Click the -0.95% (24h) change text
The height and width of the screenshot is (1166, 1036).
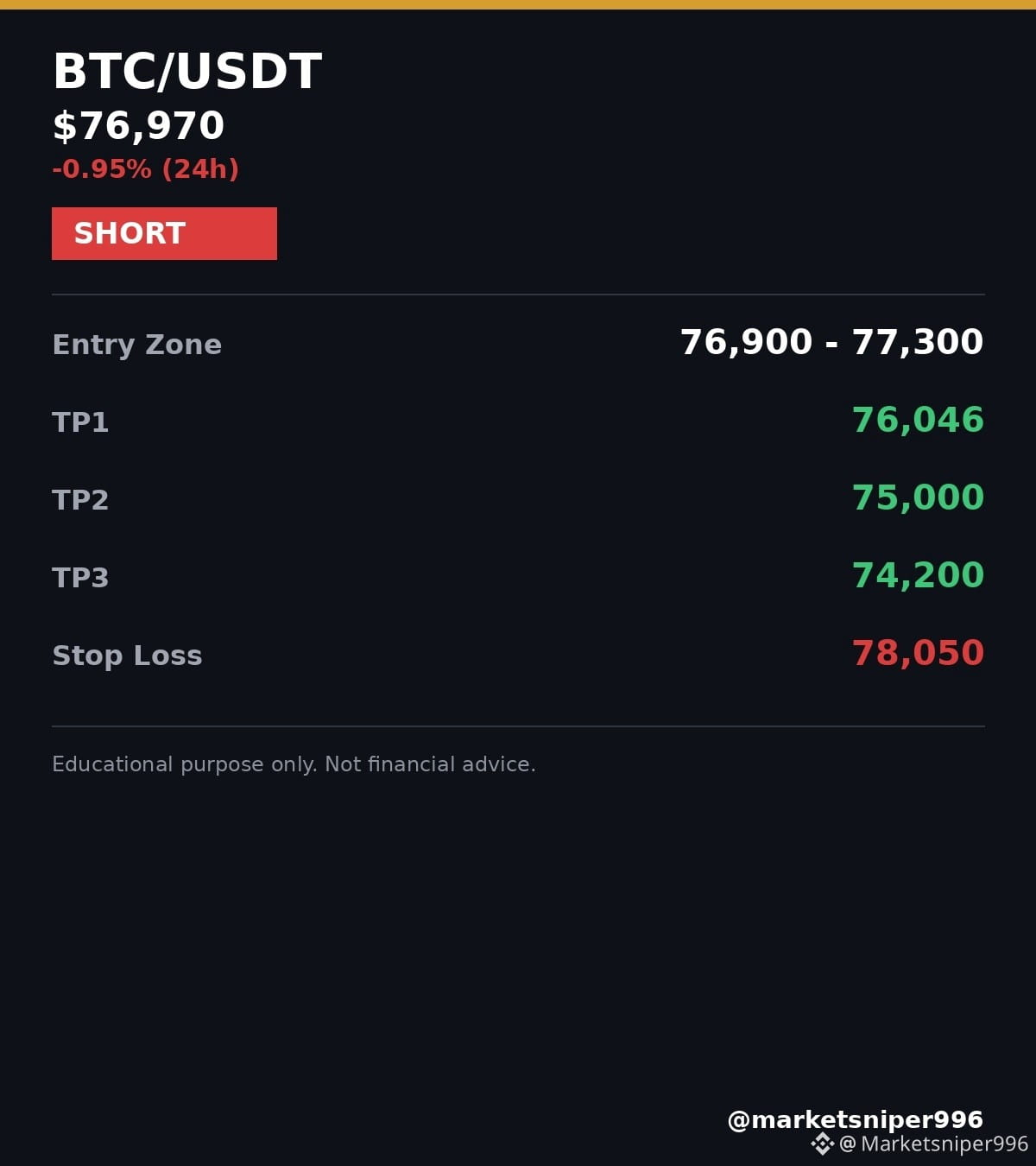[146, 168]
